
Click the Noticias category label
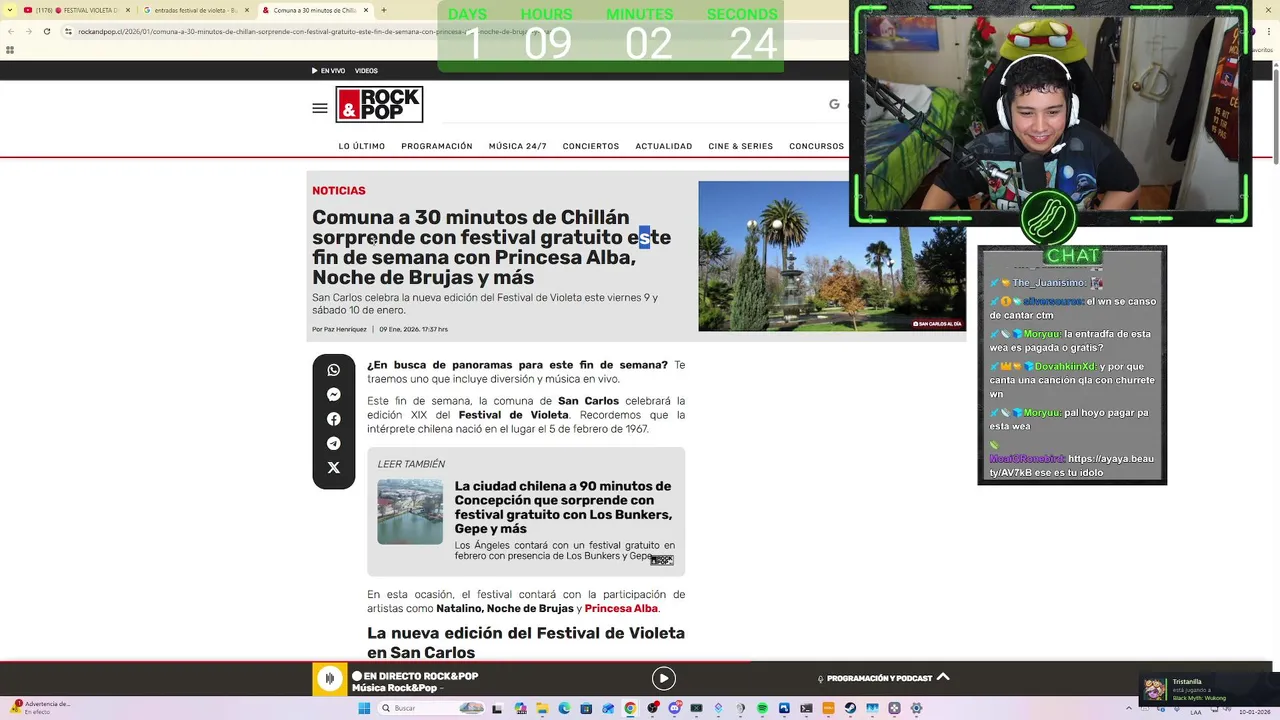[339, 191]
